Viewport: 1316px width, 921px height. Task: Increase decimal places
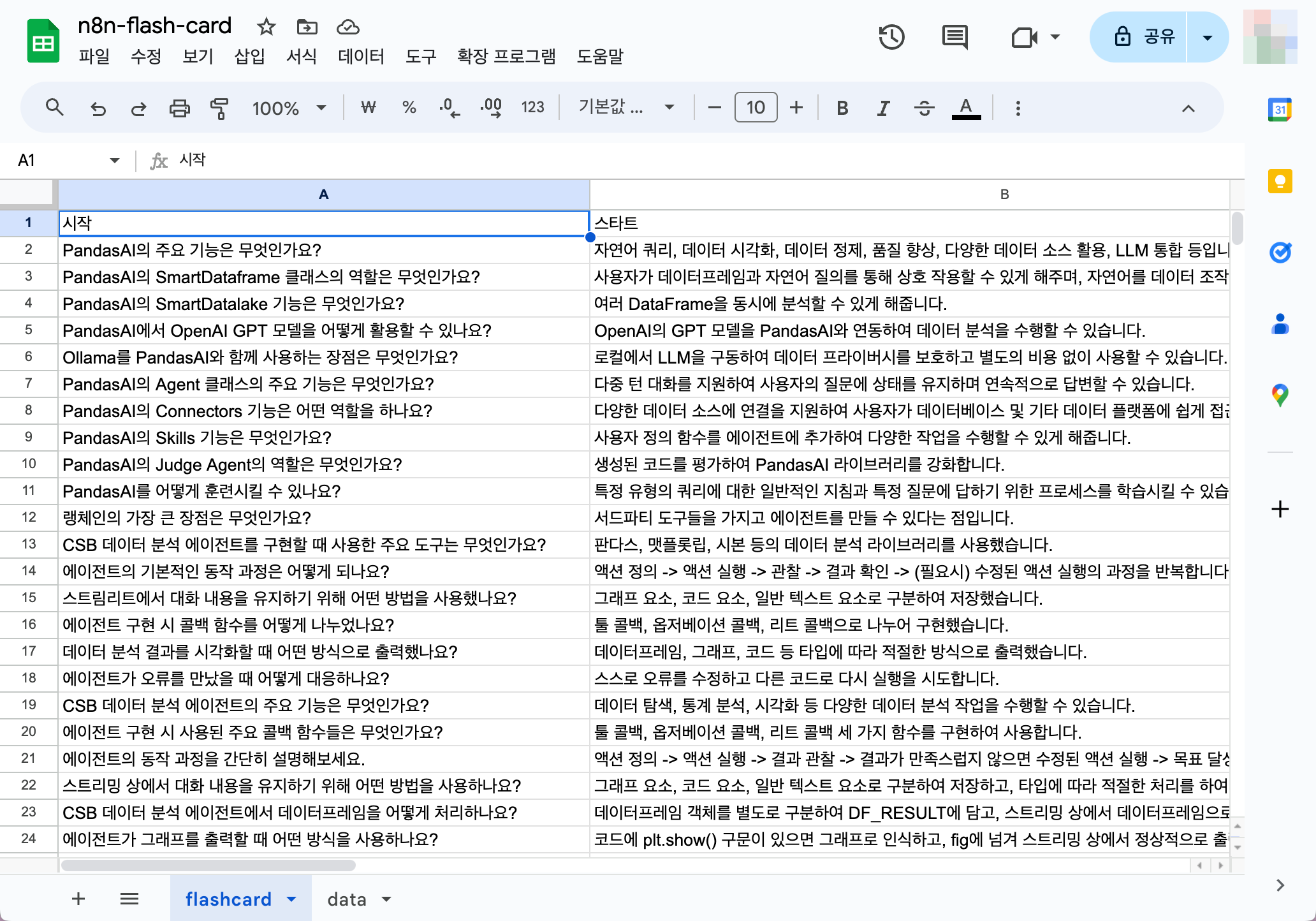[x=491, y=108]
